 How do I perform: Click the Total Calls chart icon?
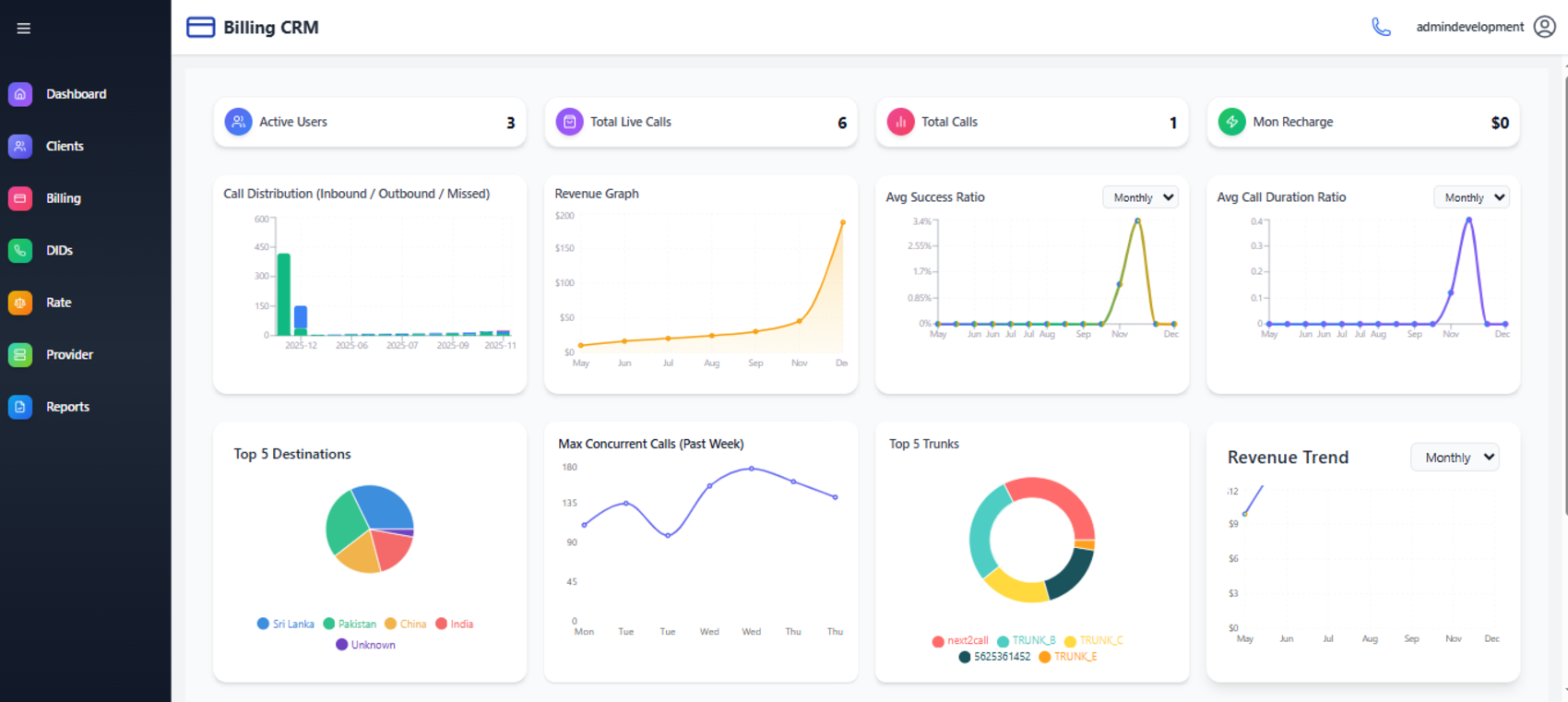coord(900,122)
